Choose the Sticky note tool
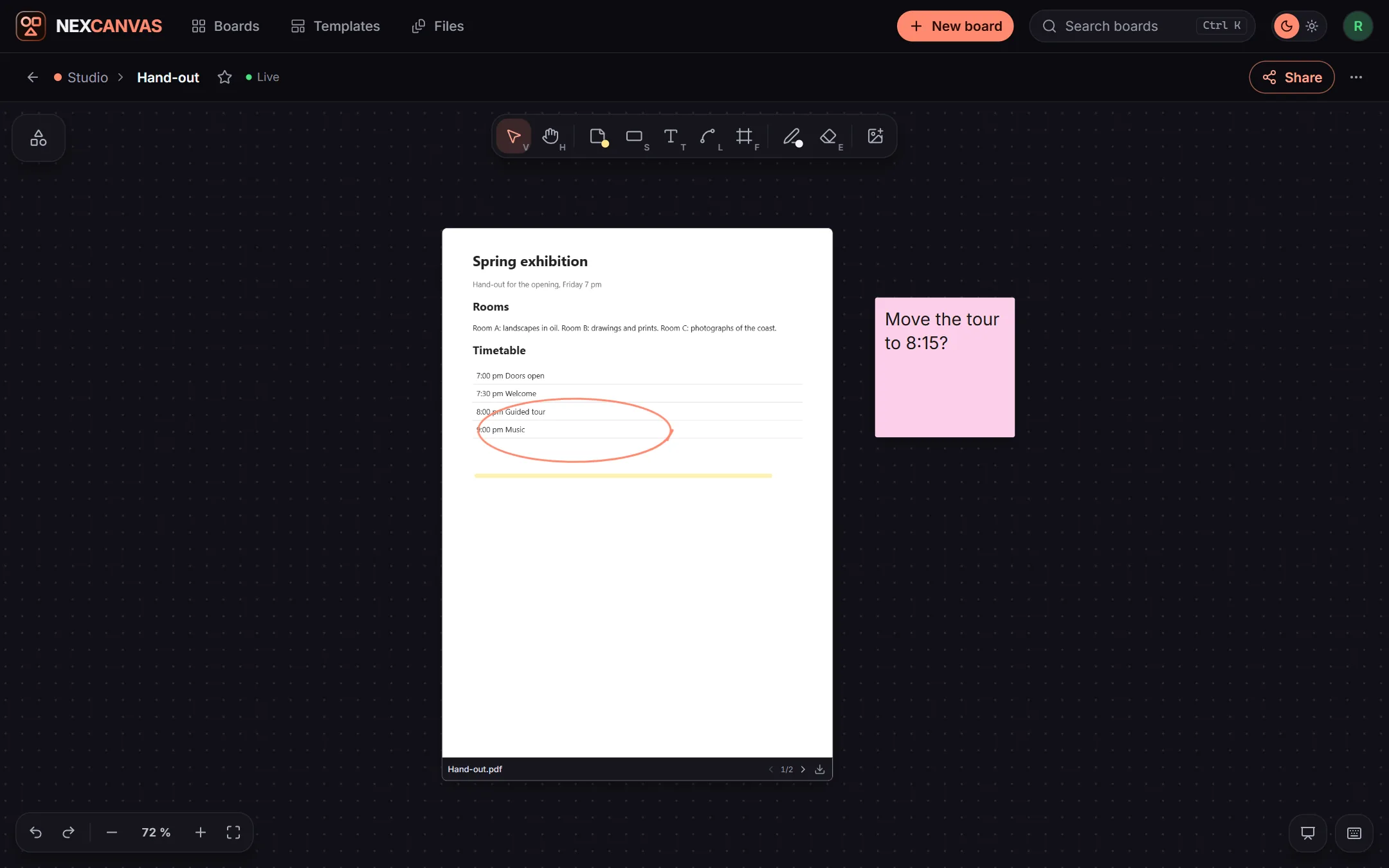The height and width of the screenshot is (868, 1389). click(x=598, y=136)
